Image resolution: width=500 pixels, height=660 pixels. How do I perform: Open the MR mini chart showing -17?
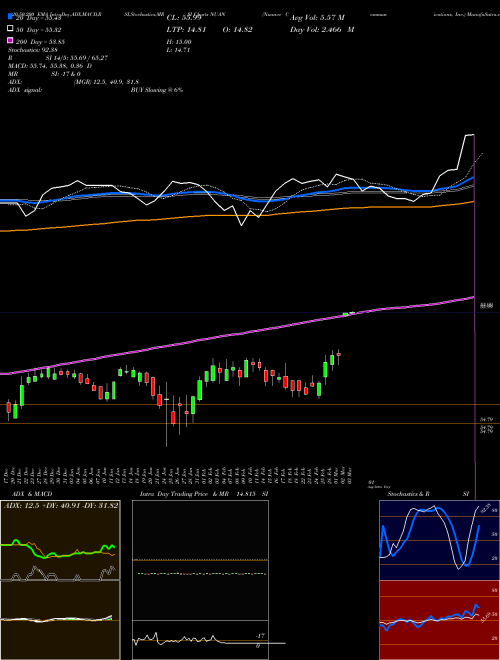[x=200, y=639]
